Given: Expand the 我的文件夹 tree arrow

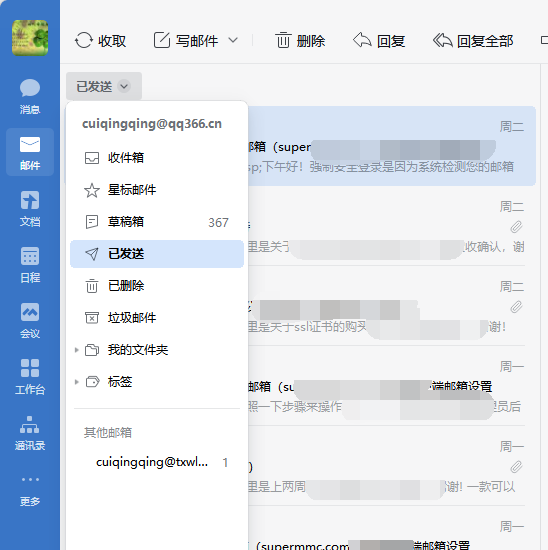Looking at the screenshot, I should 76,350.
